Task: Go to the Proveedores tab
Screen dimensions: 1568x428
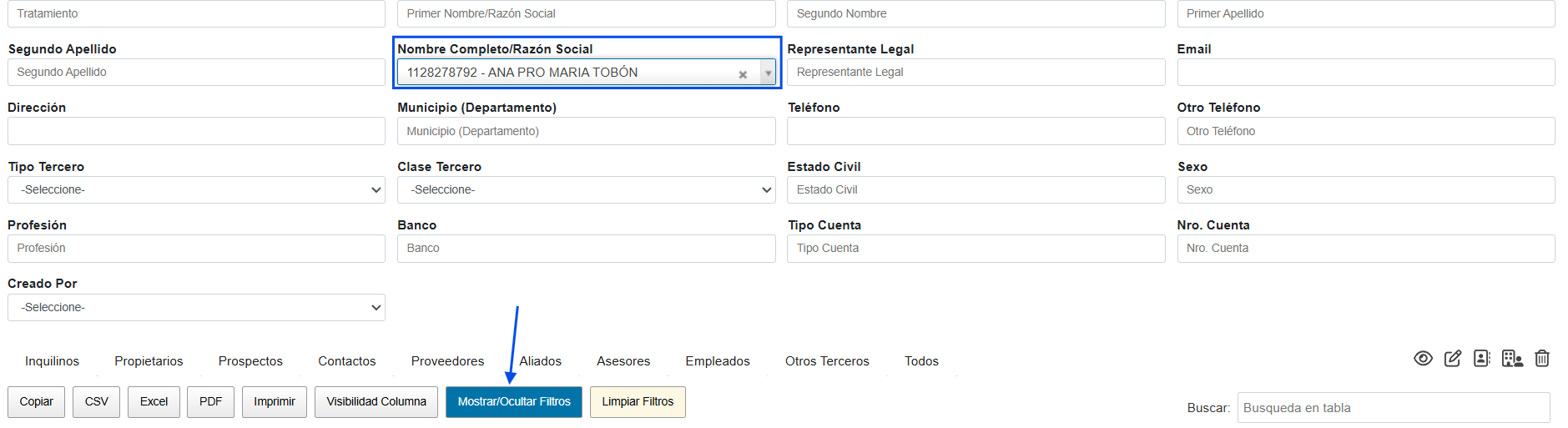Action: pos(447,361)
